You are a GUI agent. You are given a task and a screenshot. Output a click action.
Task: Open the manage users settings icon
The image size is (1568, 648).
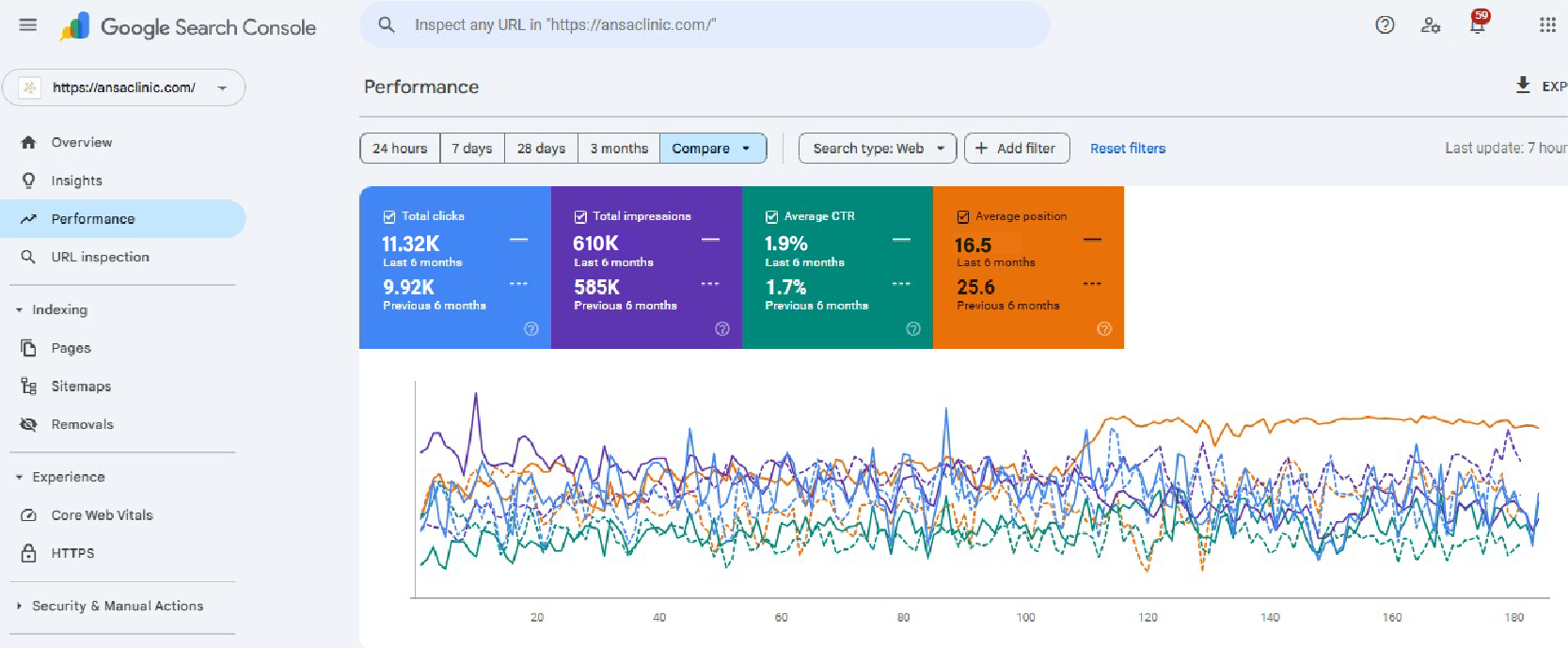(x=1431, y=25)
